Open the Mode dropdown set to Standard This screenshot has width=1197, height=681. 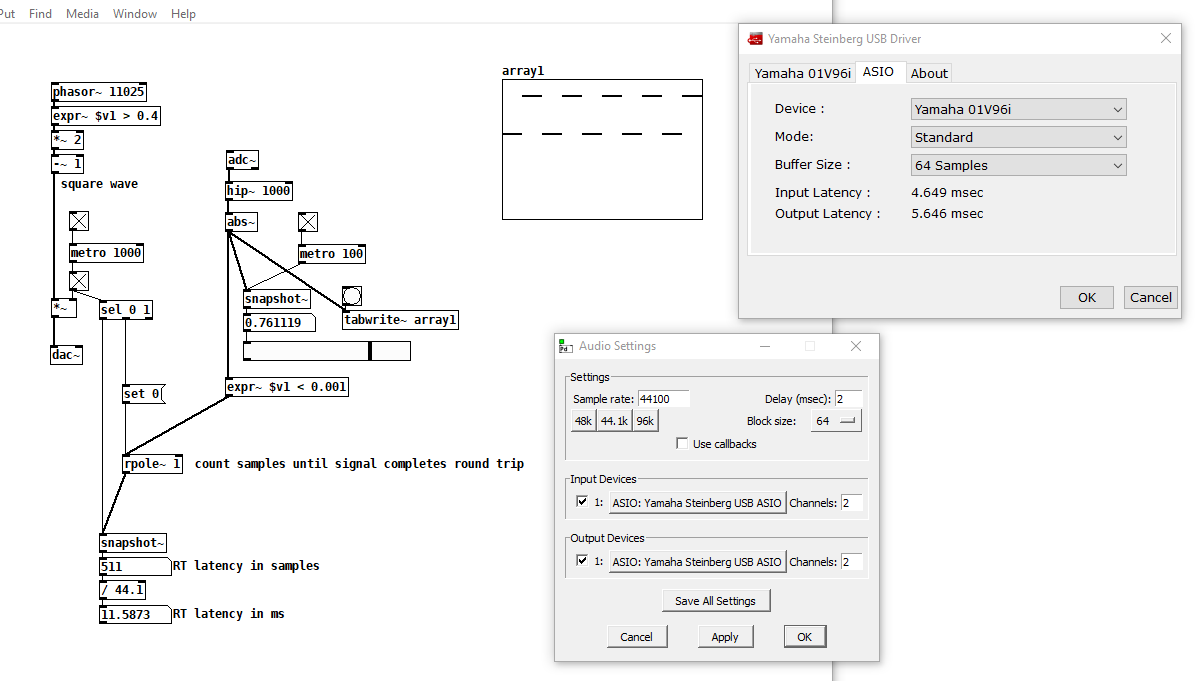(x=1018, y=137)
